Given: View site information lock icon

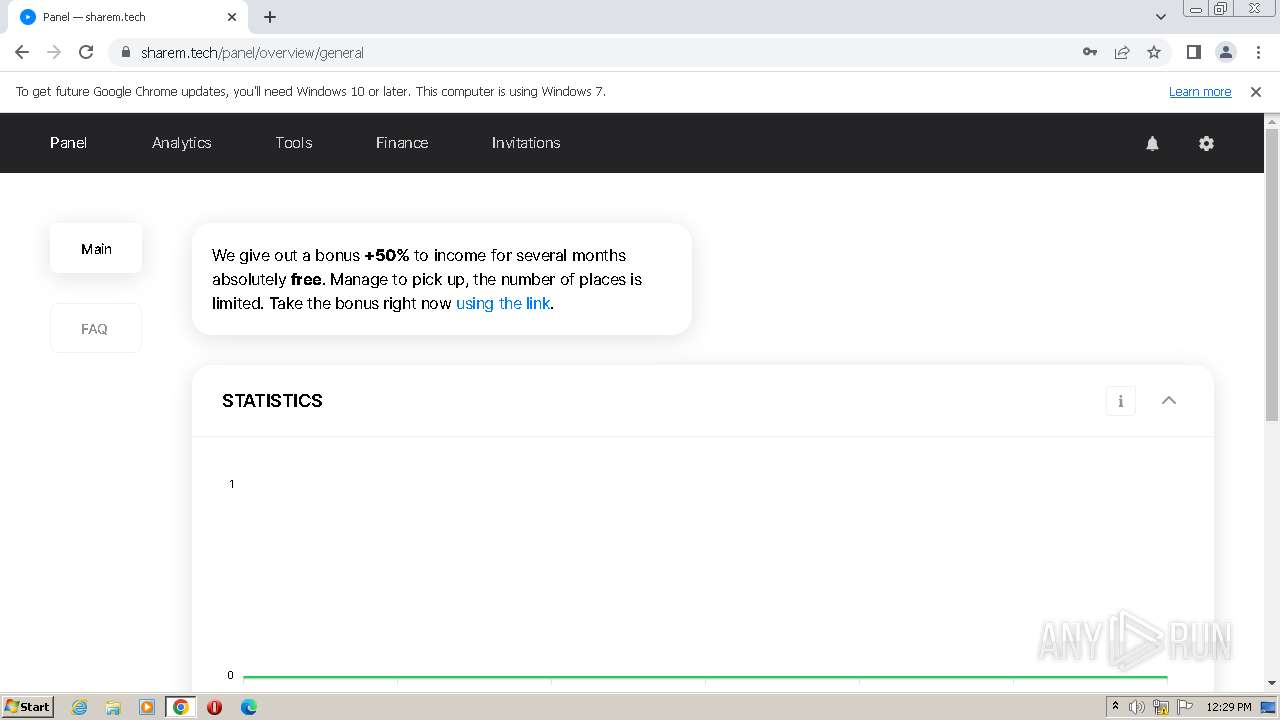Looking at the screenshot, I should tap(126, 52).
